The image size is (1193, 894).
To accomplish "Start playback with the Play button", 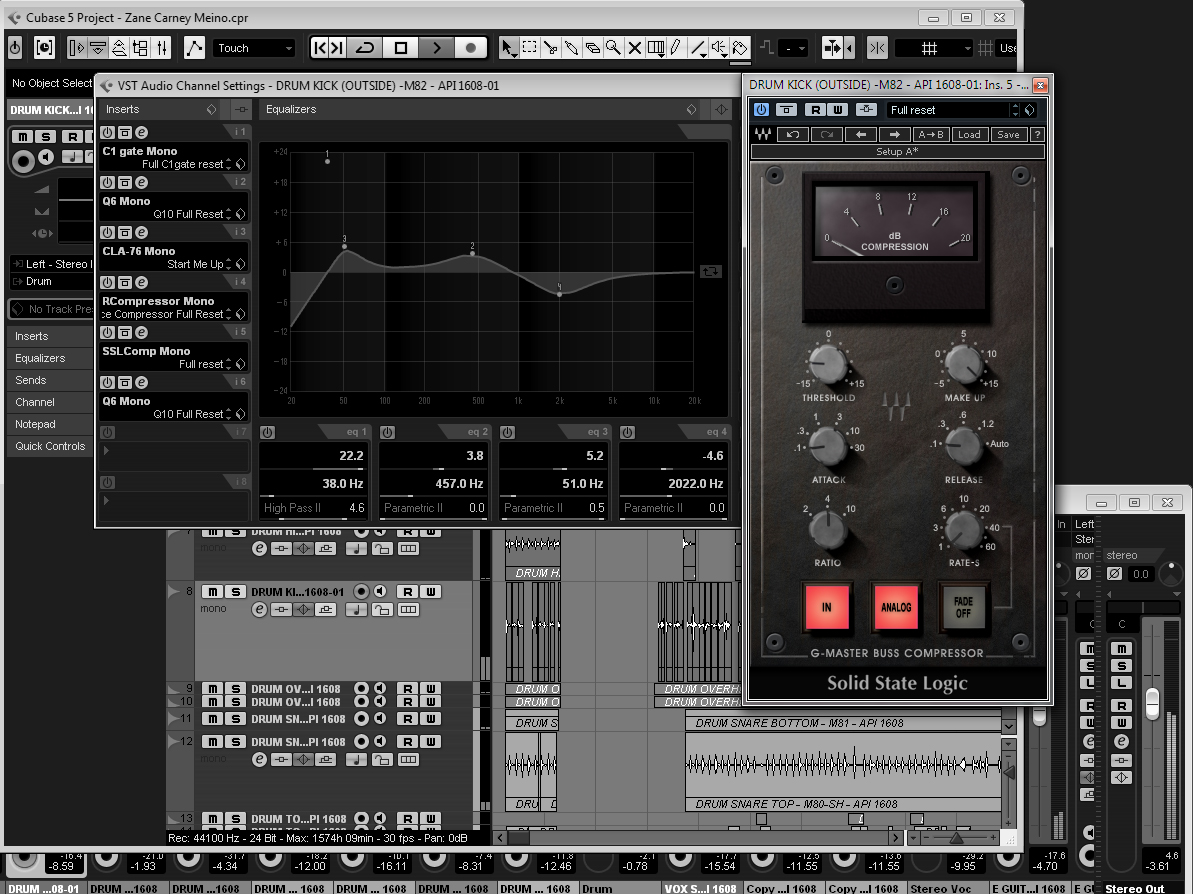I will 437,48.
